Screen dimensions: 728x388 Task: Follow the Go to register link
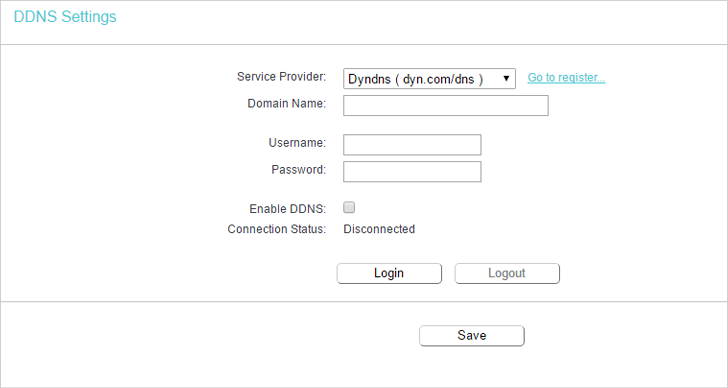coord(566,78)
